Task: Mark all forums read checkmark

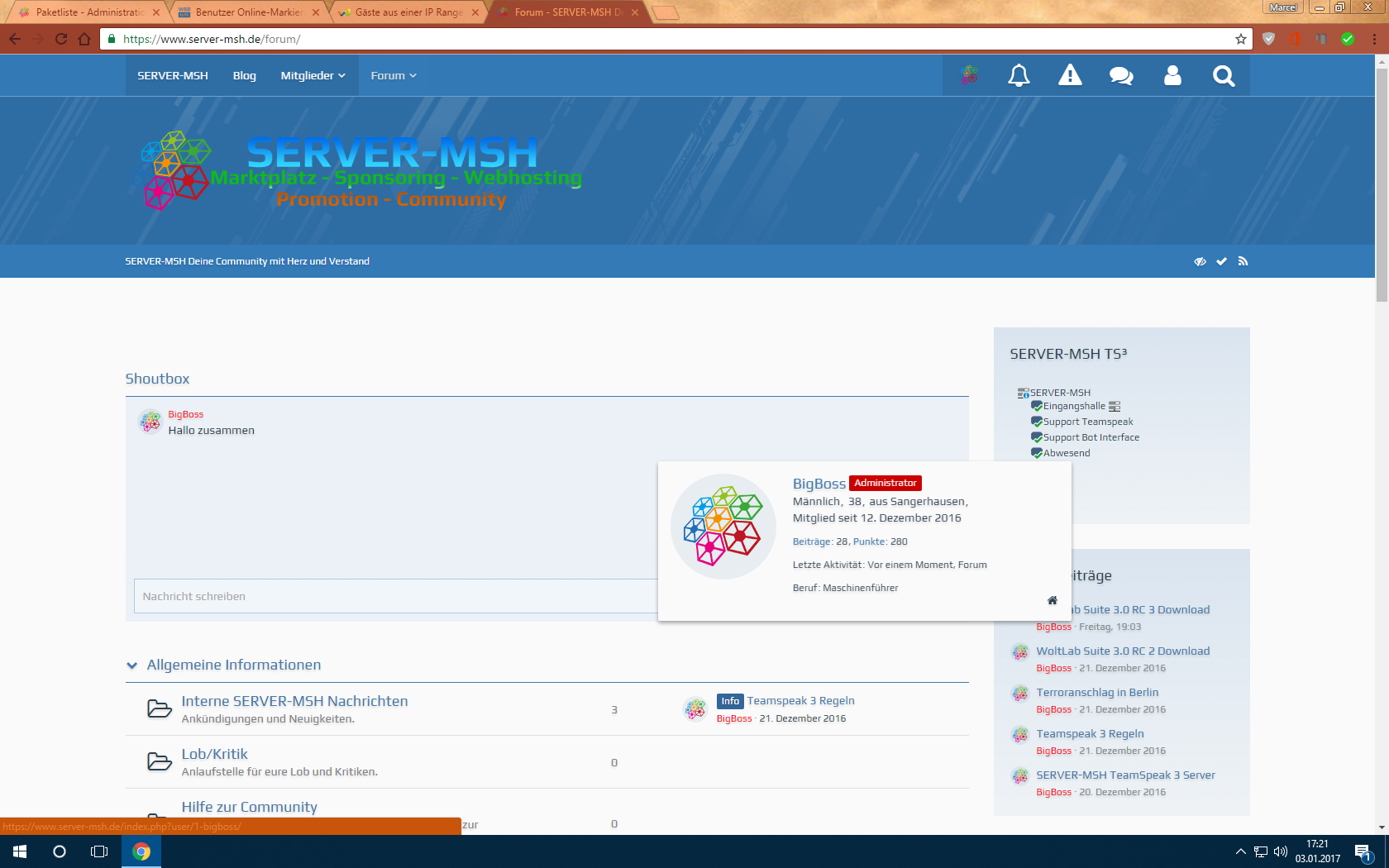Action: [x=1221, y=261]
